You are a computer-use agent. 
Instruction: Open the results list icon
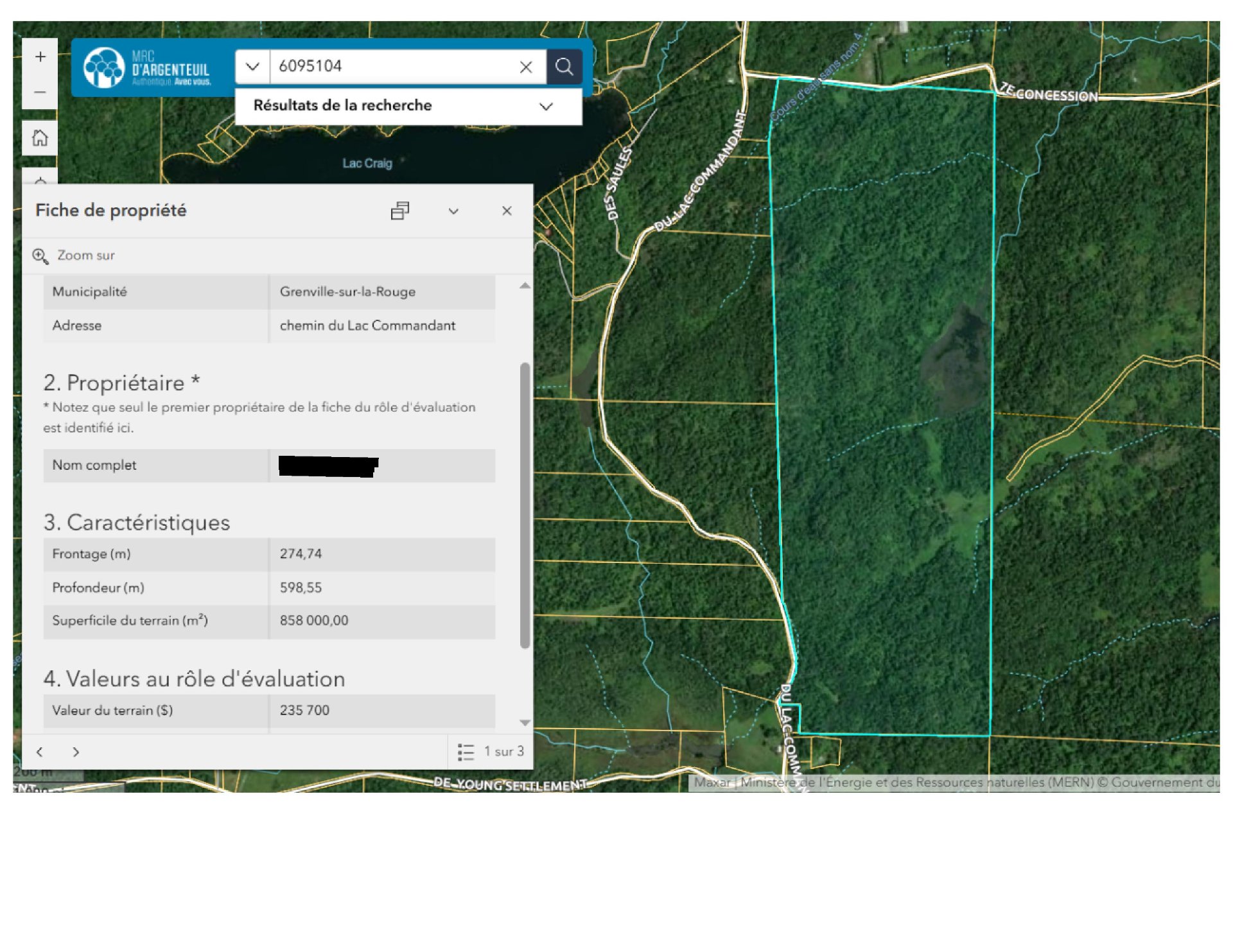click(x=466, y=752)
